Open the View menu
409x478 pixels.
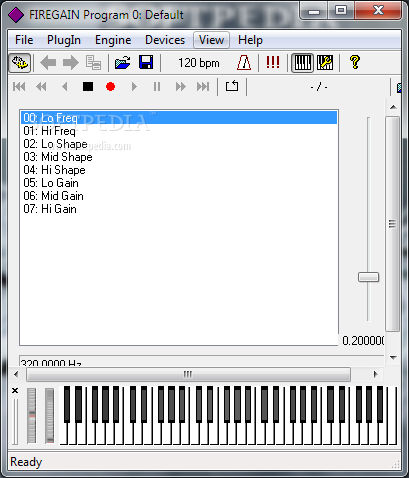(211, 40)
